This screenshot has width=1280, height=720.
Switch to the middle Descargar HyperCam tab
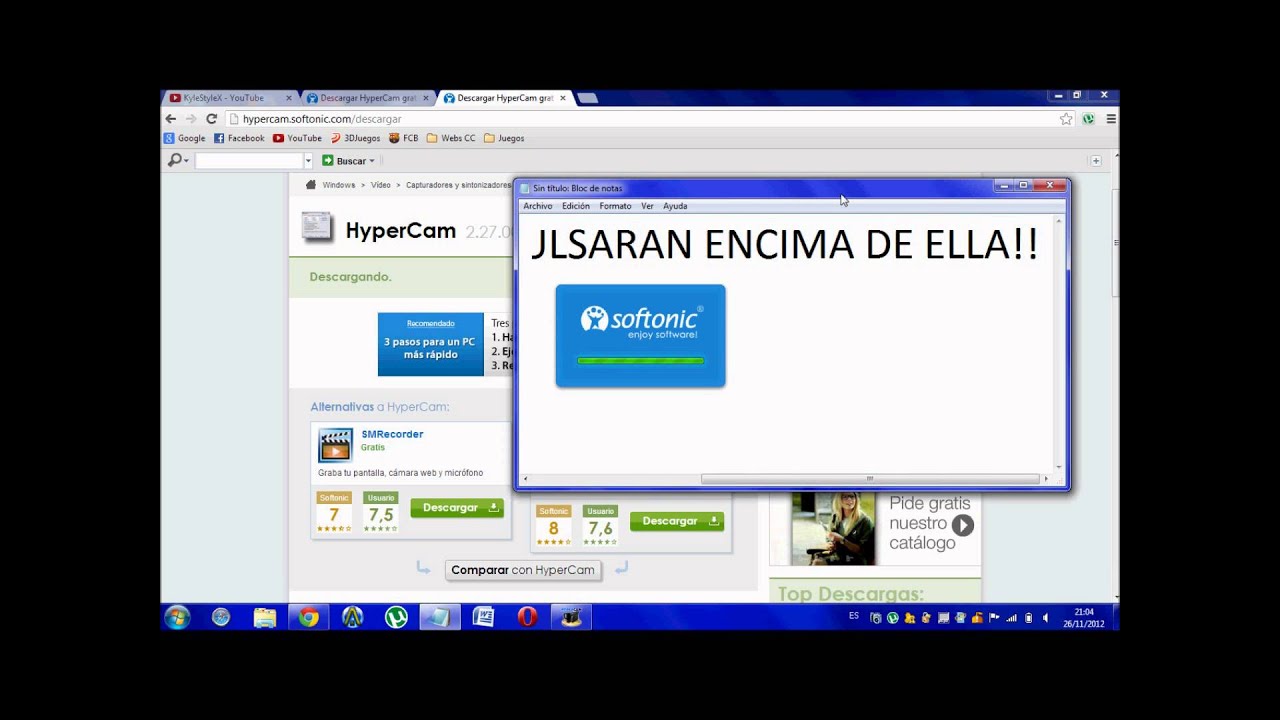[367, 98]
